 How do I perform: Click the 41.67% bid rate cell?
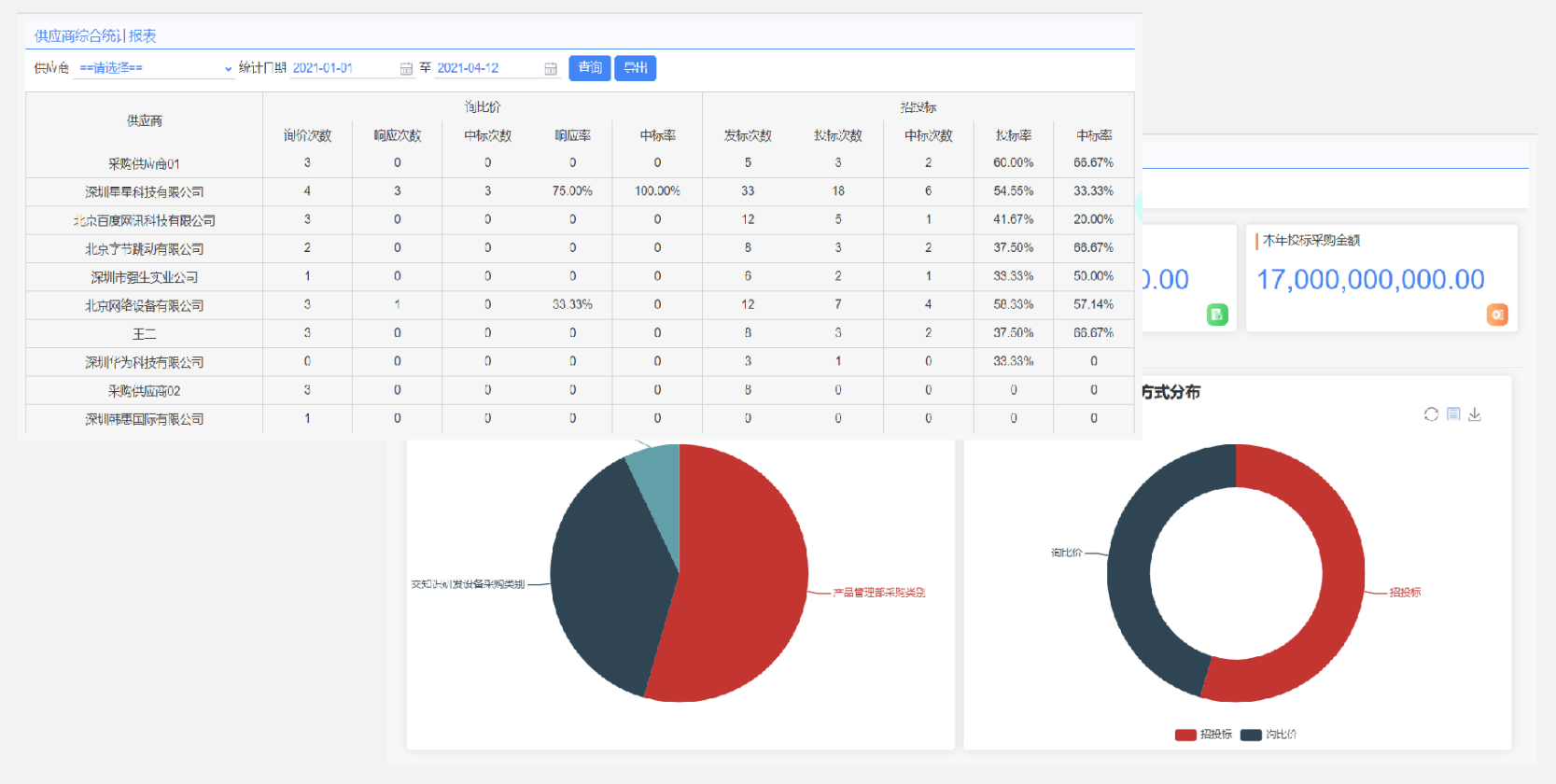[1014, 219]
